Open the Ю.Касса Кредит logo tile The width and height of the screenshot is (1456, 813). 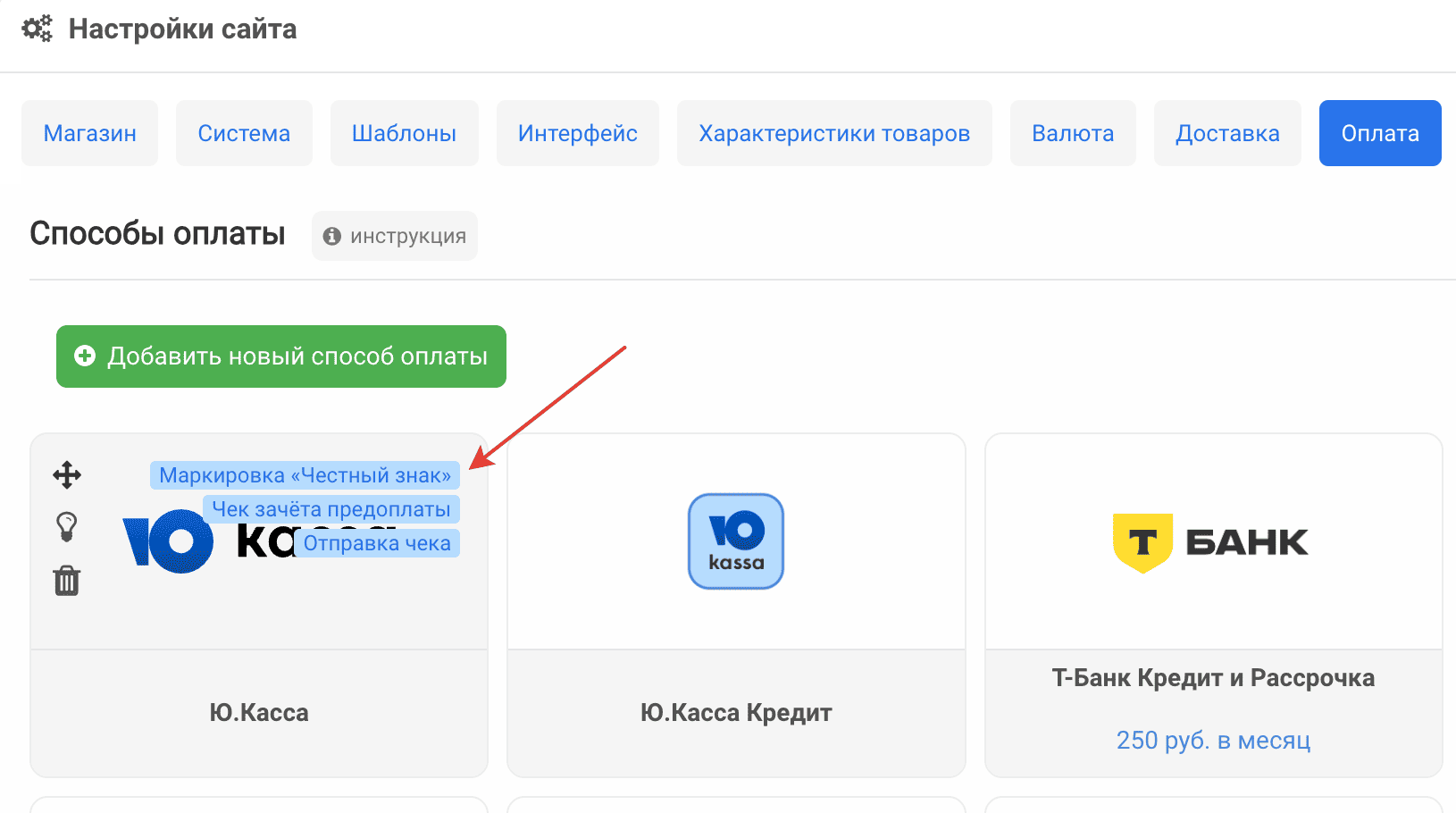[736, 541]
